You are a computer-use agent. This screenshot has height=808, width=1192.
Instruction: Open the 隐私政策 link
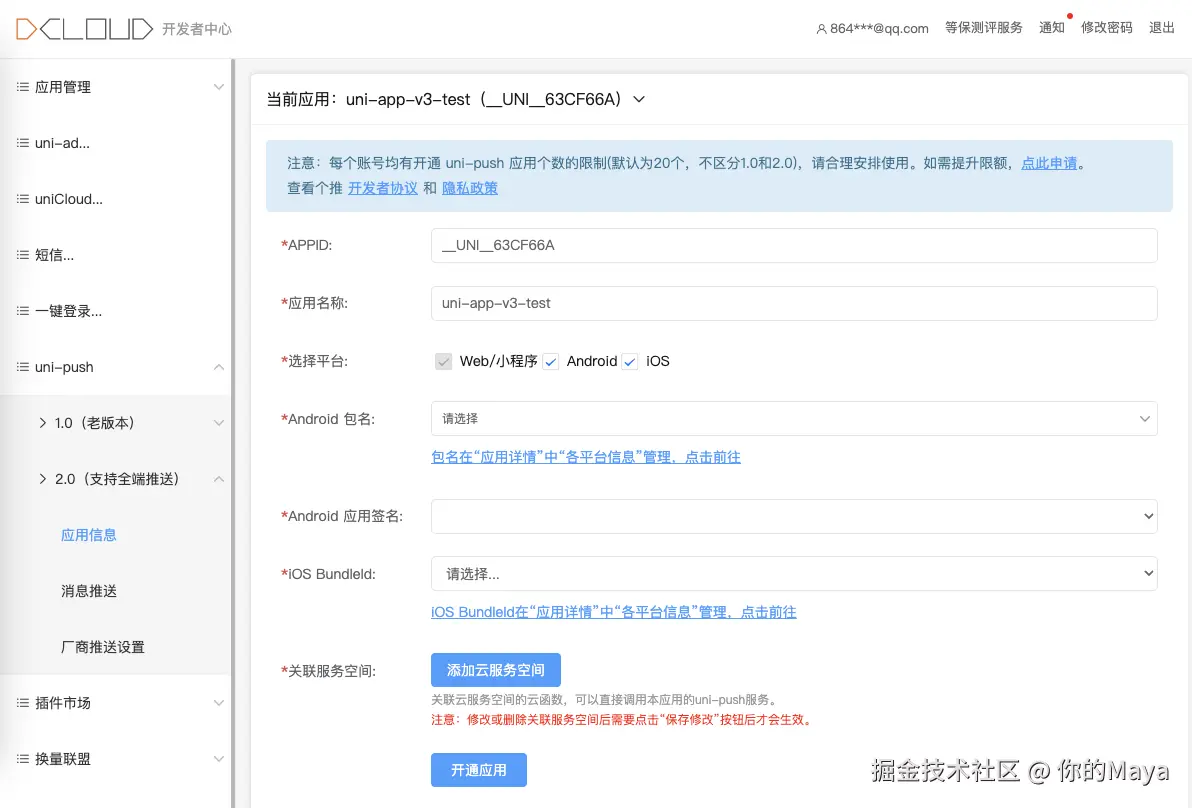click(x=470, y=189)
